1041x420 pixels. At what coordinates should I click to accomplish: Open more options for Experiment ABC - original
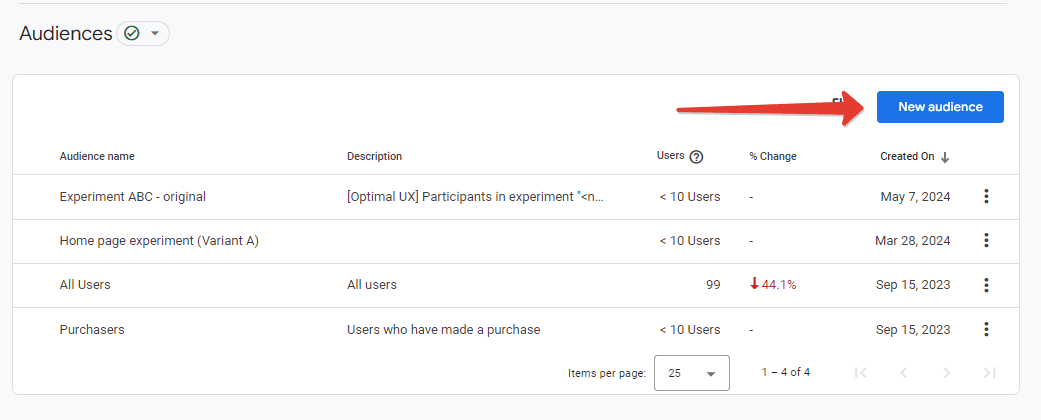(x=987, y=196)
